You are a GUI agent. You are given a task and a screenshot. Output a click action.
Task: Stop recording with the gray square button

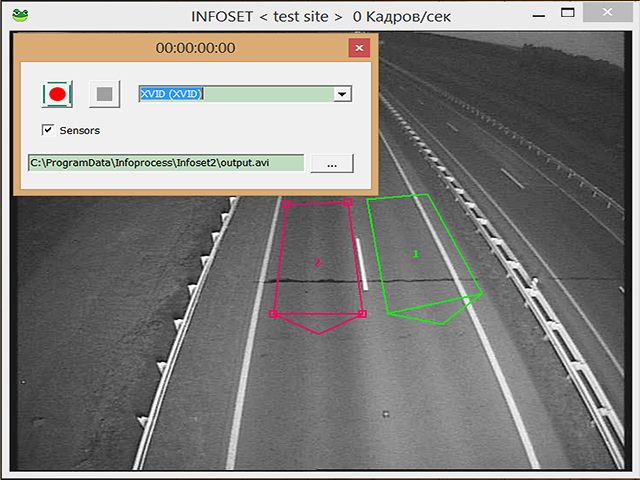[104, 94]
